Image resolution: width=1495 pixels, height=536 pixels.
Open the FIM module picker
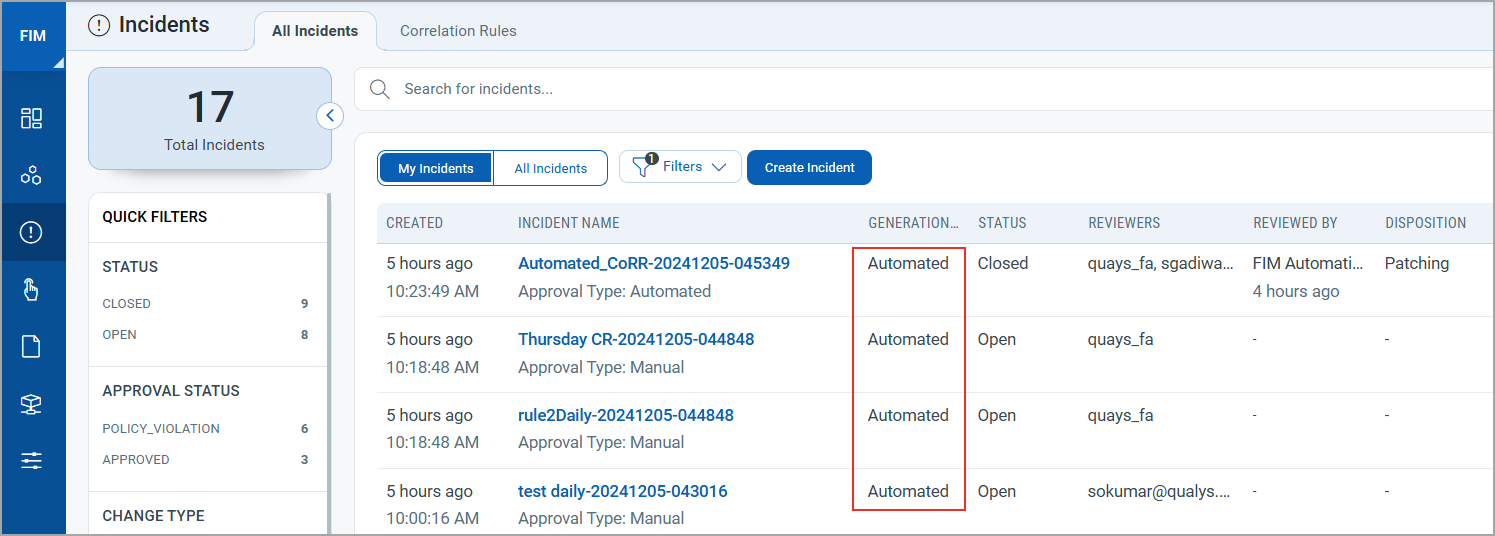pos(33,36)
